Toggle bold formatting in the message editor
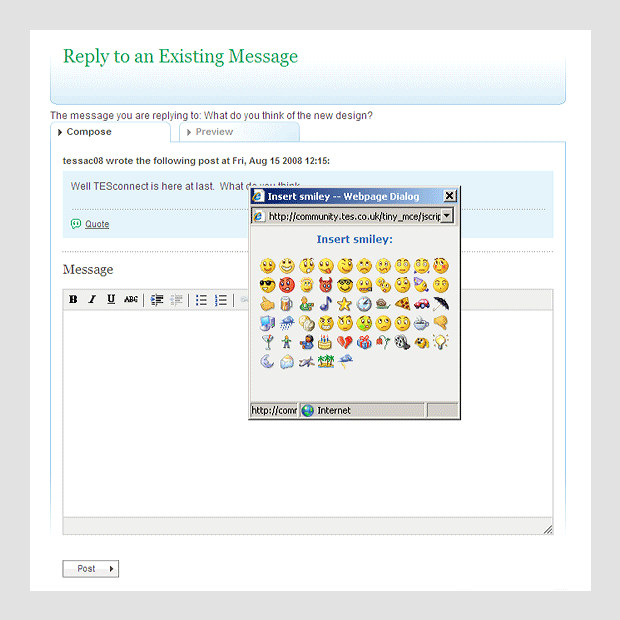The width and height of the screenshot is (620, 620). [x=73, y=300]
